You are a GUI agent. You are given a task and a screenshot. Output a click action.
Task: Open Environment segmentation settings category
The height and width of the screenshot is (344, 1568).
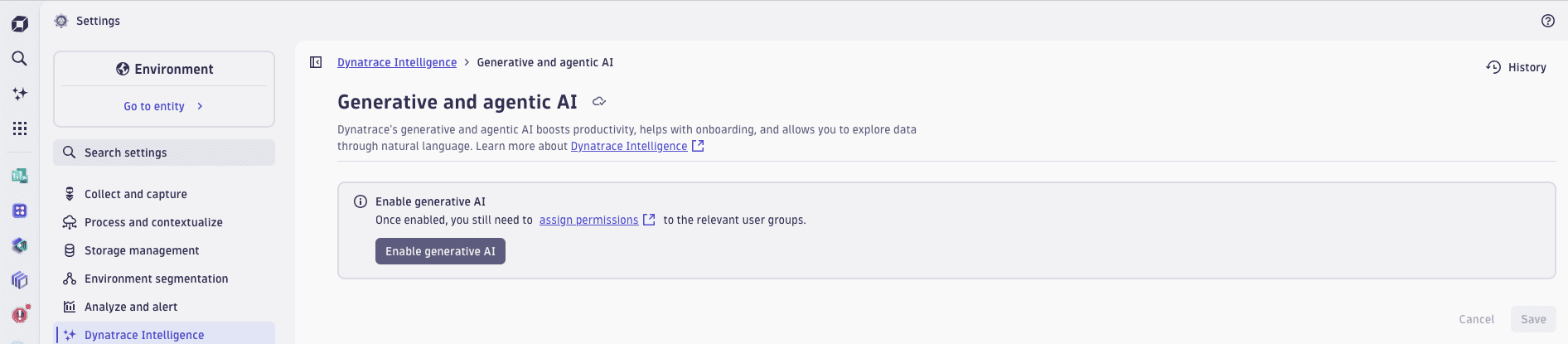click(164, 279)
